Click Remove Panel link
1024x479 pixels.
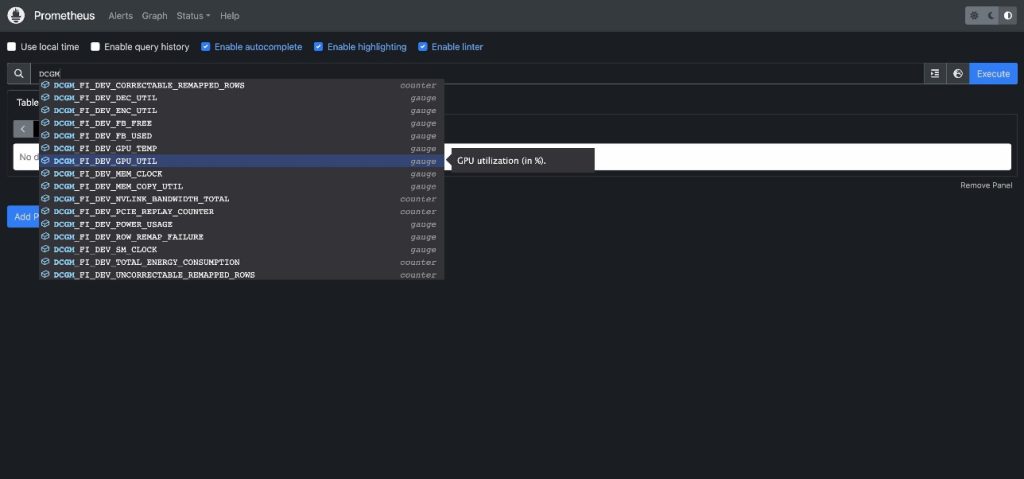point(986,186)
